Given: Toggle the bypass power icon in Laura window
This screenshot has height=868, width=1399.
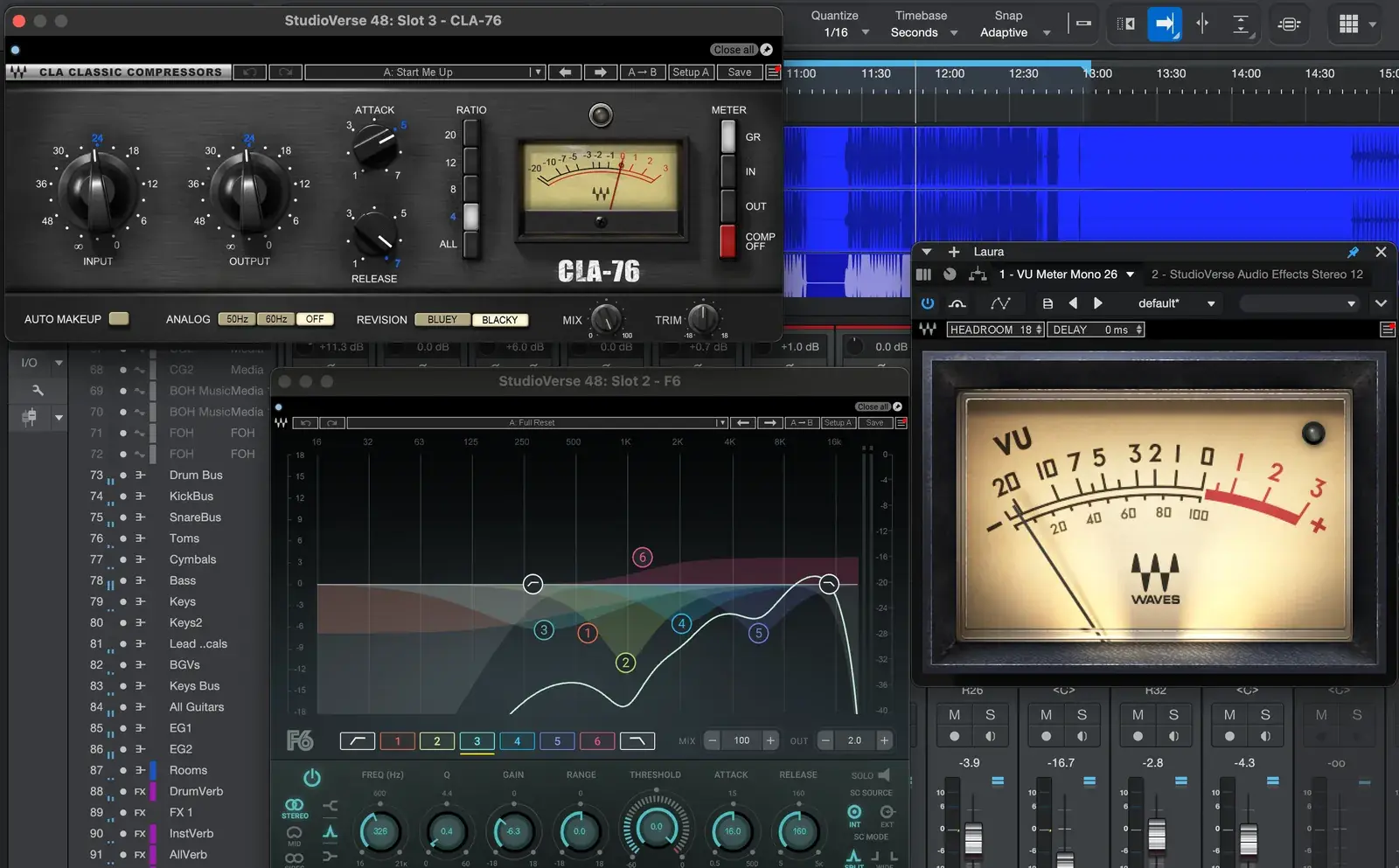Looking at the screenshot, I should coord(928,303).
